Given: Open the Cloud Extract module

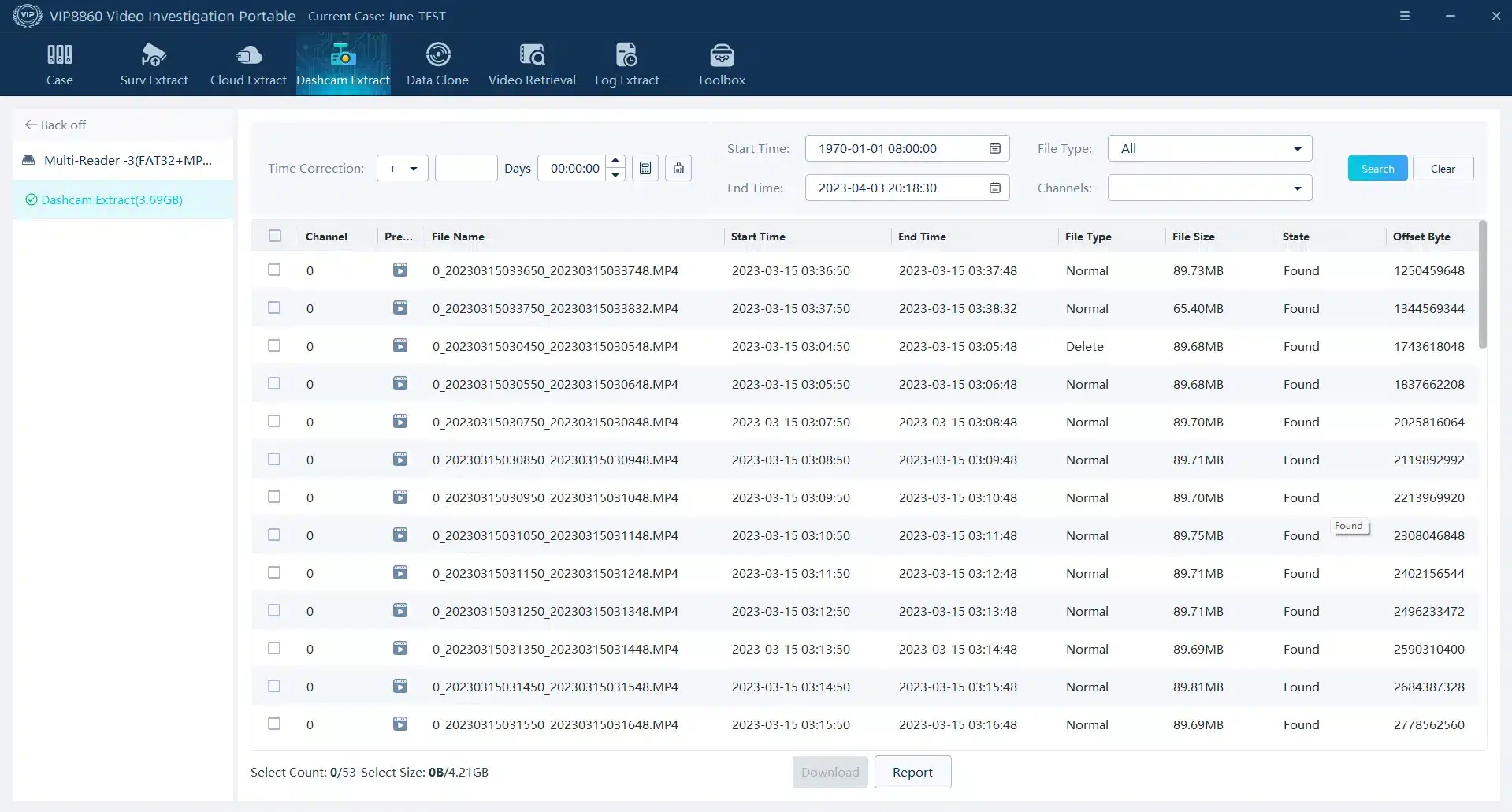Looking at the screenshot, I should [x=248, y=64].
